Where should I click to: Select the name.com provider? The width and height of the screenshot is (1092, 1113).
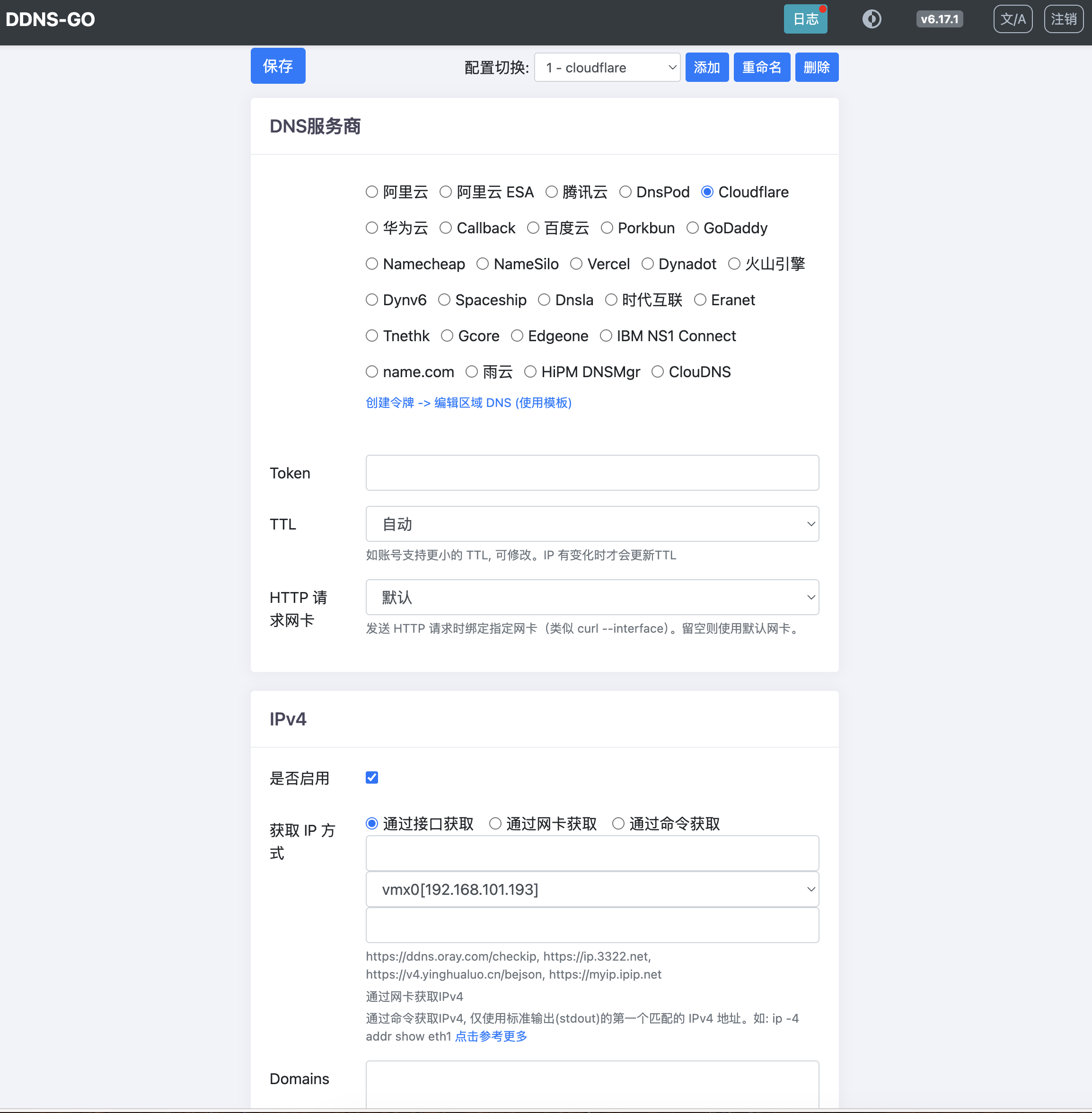pos(371,372)
